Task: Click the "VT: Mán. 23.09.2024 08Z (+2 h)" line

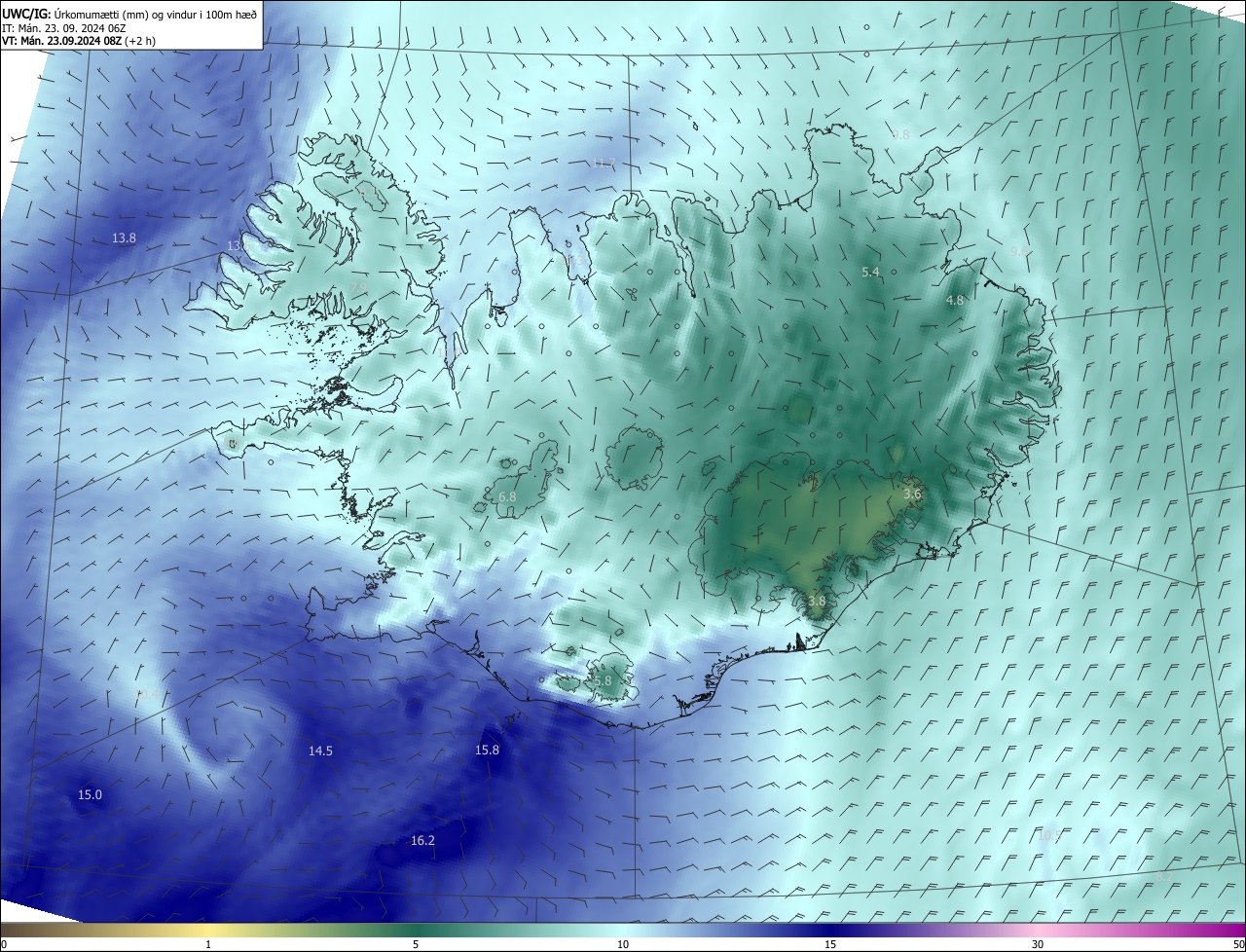Action: [x=78, y=41]
